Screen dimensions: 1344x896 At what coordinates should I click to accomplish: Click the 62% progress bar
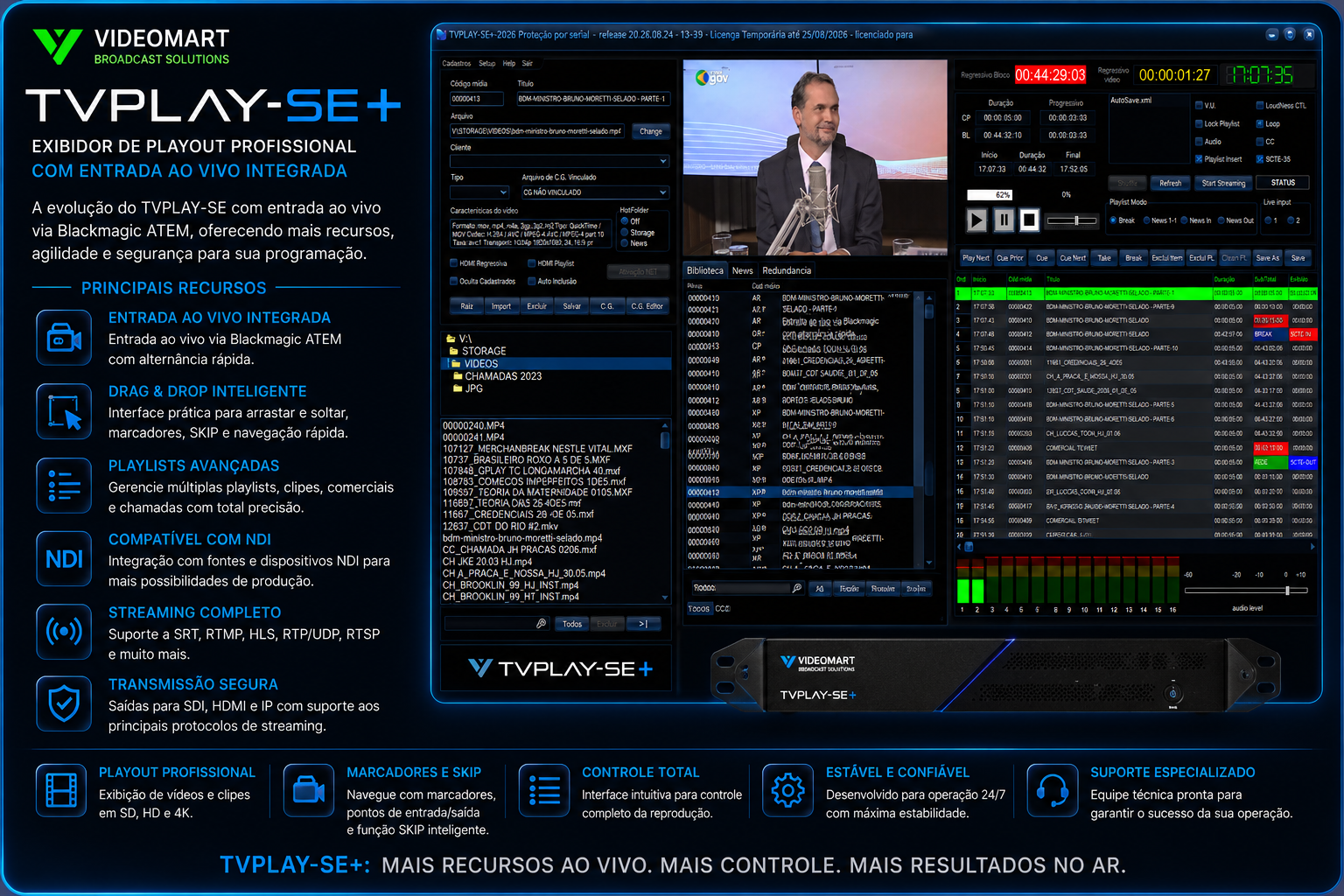[990, 194]
